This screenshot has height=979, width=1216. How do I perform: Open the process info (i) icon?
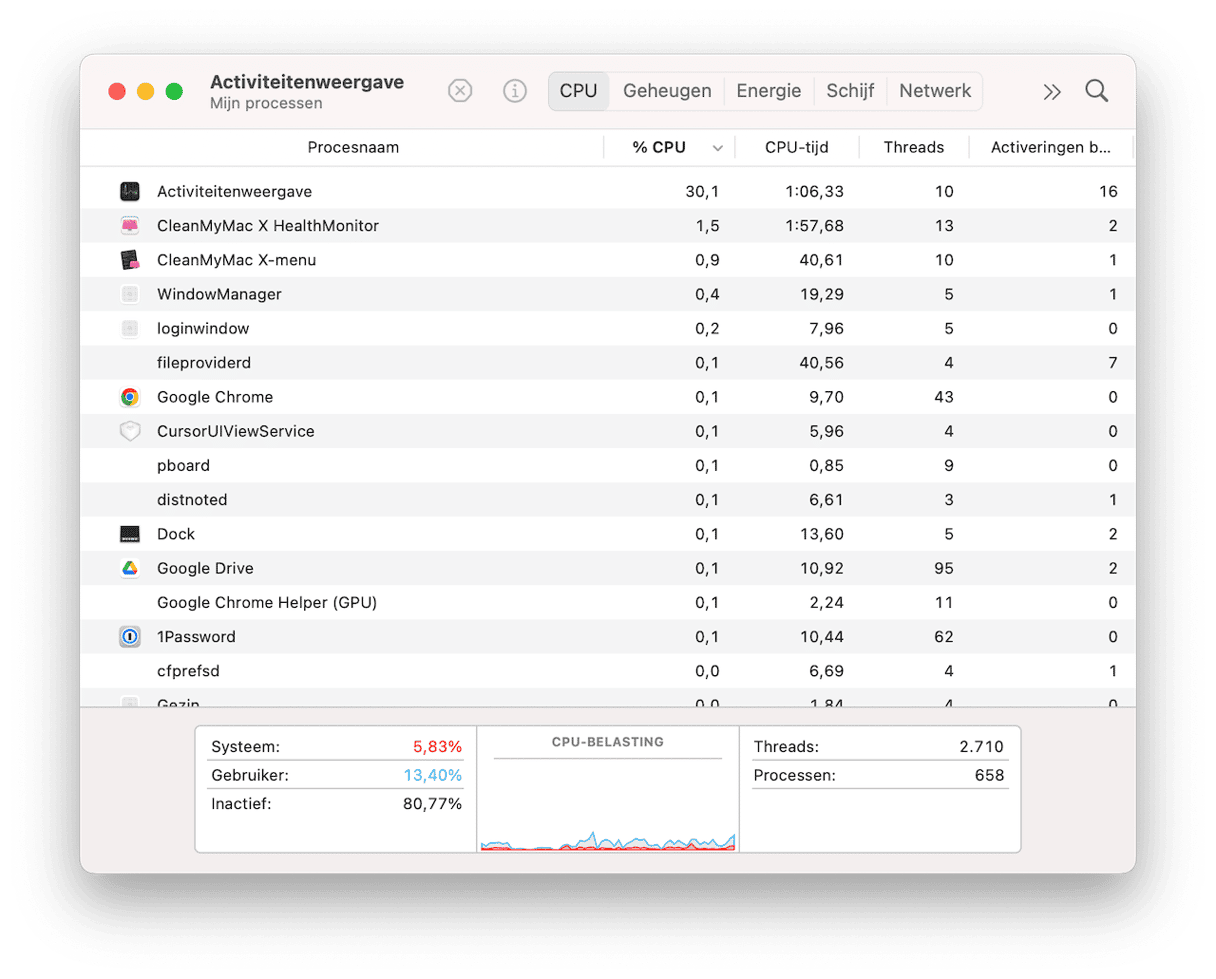tap(515, 91)
